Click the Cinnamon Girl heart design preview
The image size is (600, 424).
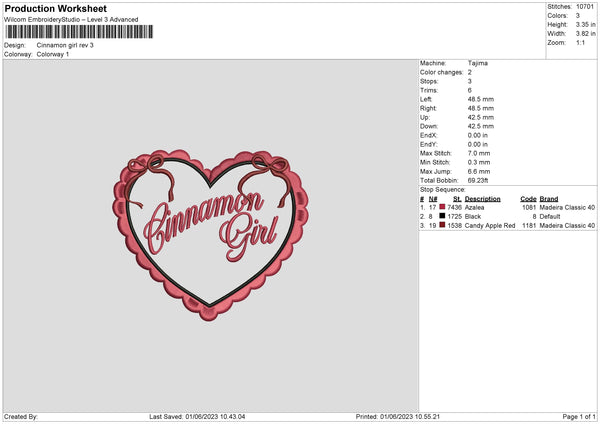210,235
